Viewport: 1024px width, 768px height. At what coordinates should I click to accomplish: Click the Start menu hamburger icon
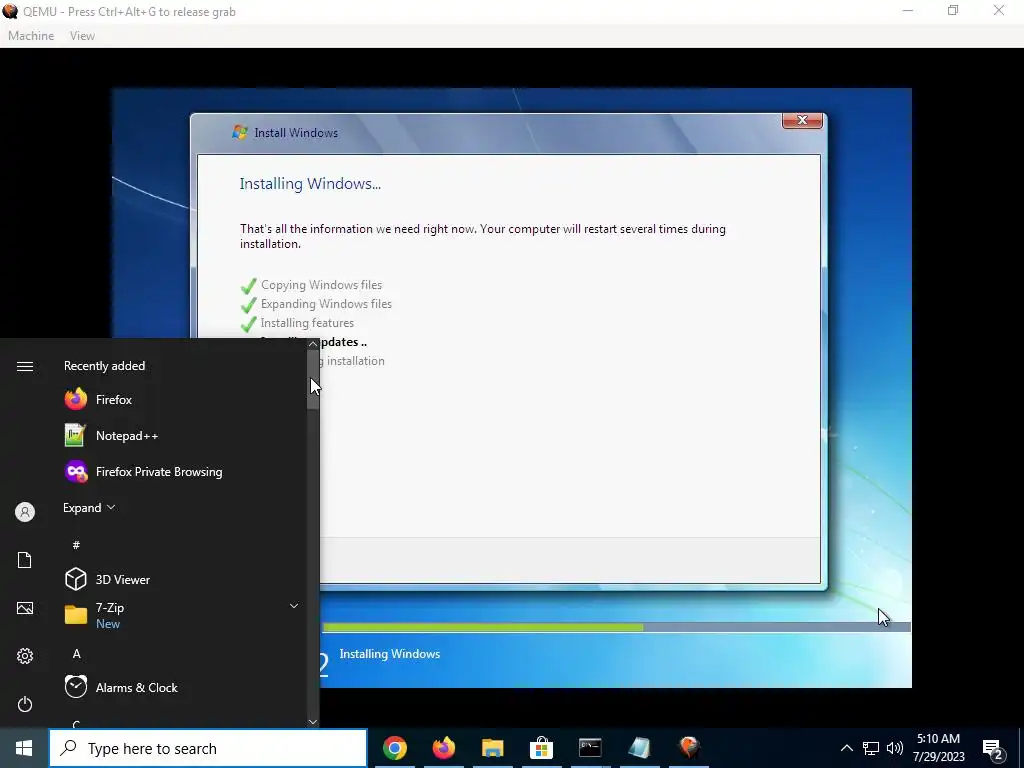(25, 366)
